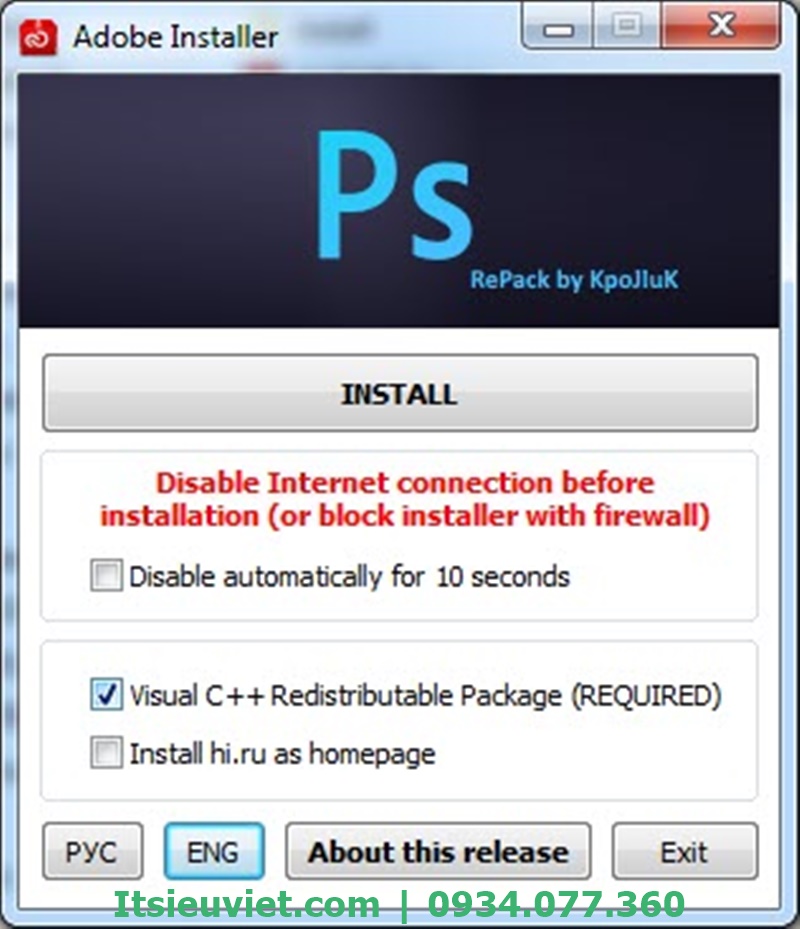Click 'RePack by KpoJIuK' text

pos(574,280)
